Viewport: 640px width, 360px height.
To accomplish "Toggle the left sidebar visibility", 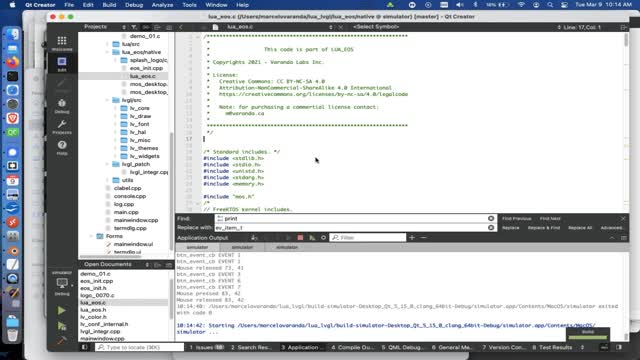I will click(84, 347).
